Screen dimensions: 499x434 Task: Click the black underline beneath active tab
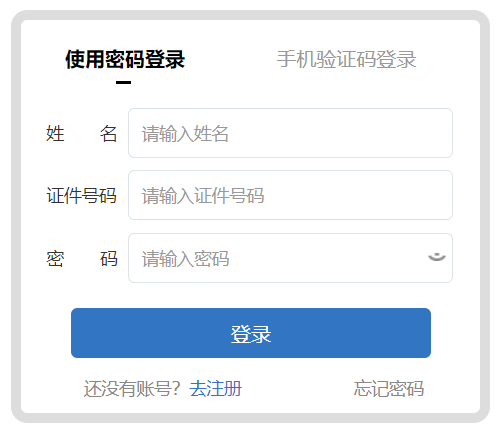(123, 82)
